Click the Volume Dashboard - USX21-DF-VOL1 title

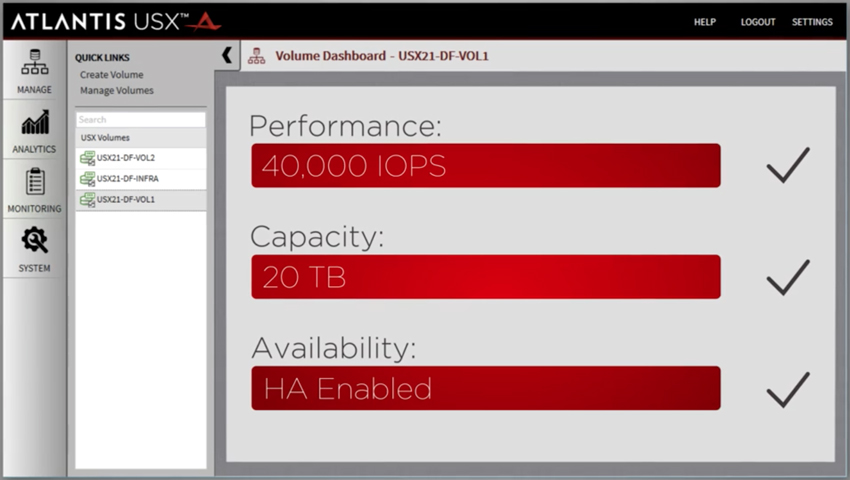click(382, 56)
